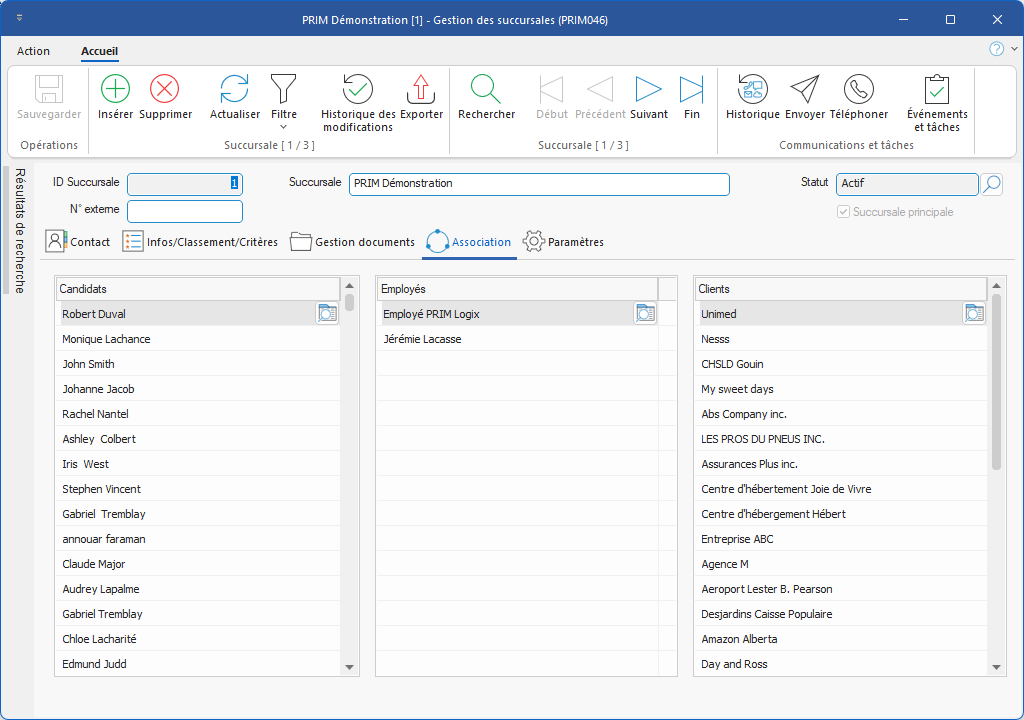Open Historique des modifications
Image resolution: width=1024 pixels, height=720 pixels.
pyautogui.click(x=358, y=90)
